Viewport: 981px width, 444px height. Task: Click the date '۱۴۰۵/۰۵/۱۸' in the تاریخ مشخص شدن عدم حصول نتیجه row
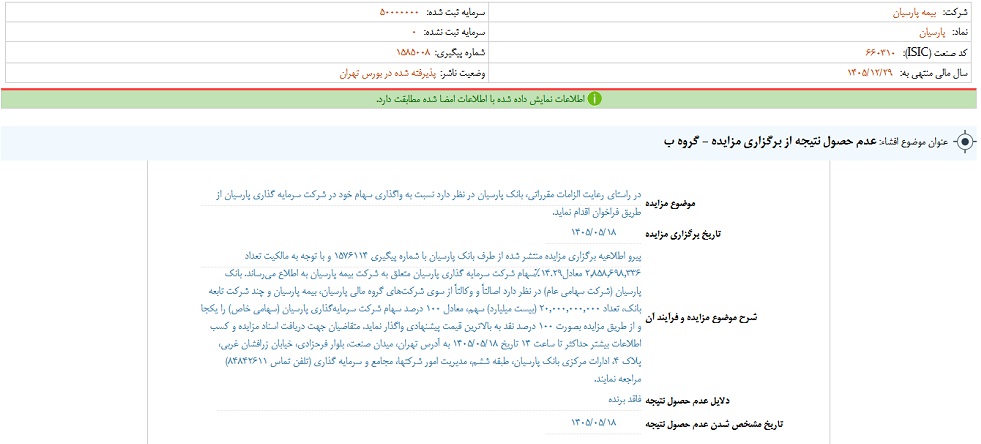pos(593,423)
